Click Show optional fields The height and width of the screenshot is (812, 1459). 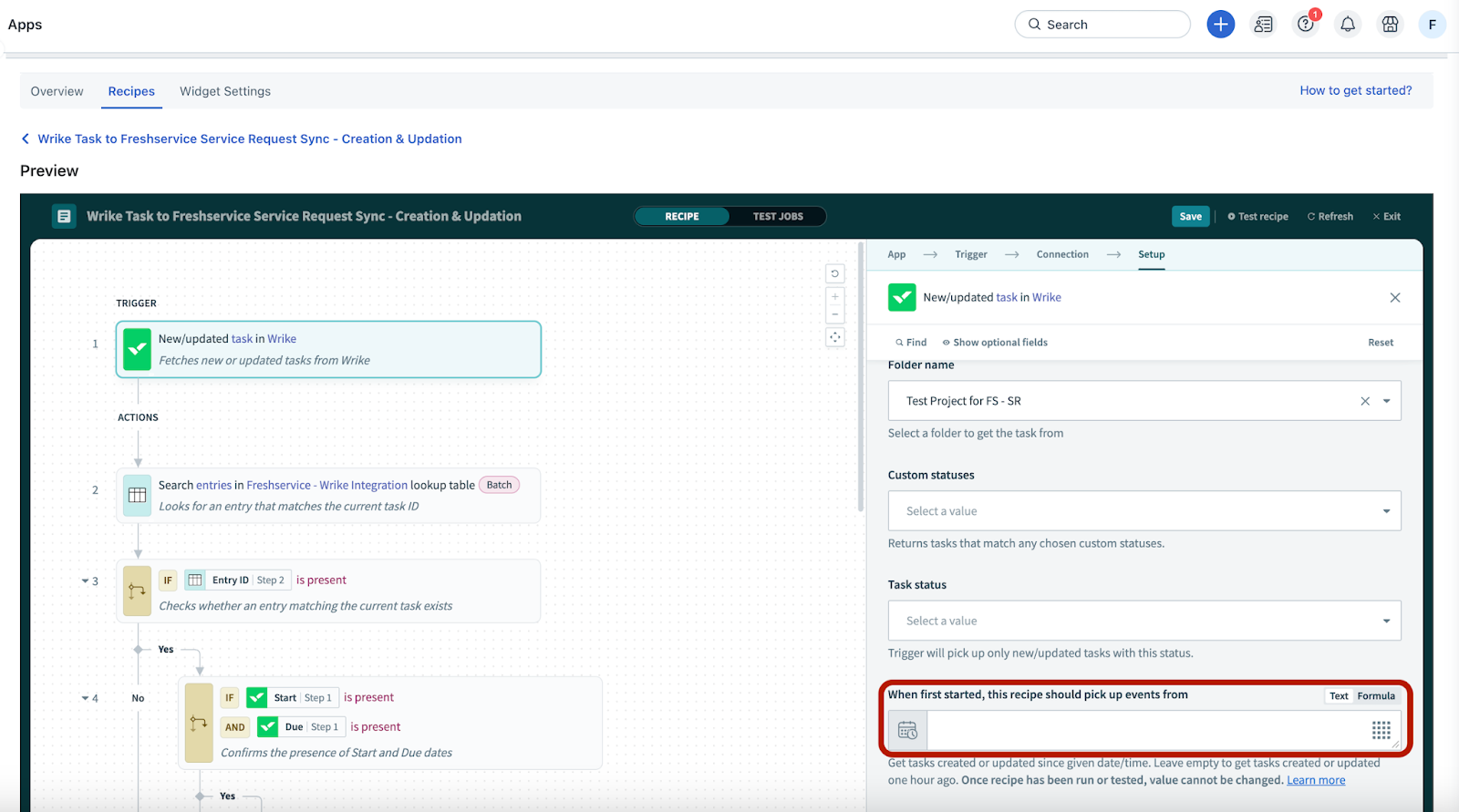point(995,343)
